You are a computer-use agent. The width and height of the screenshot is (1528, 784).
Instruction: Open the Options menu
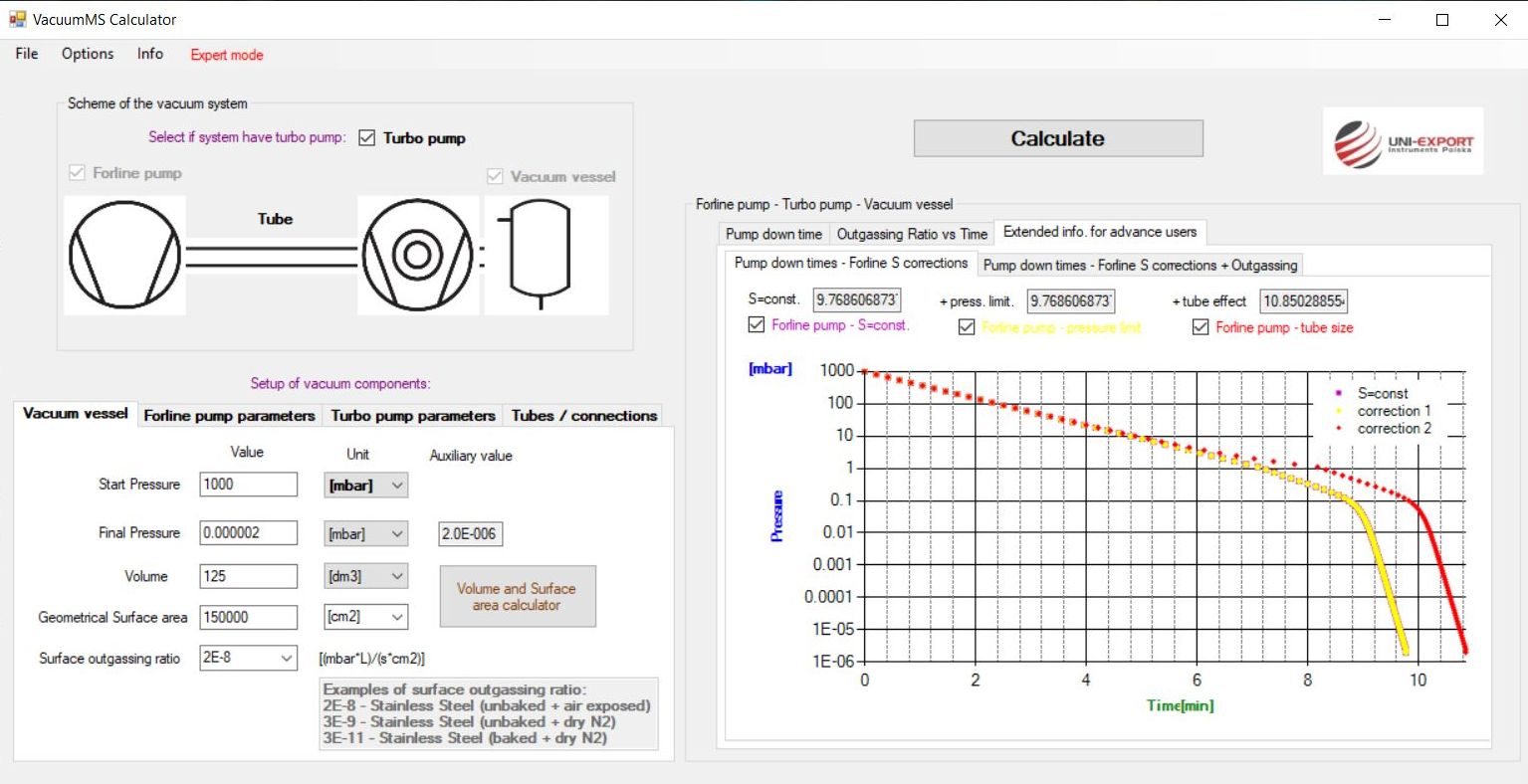point(88,54)
